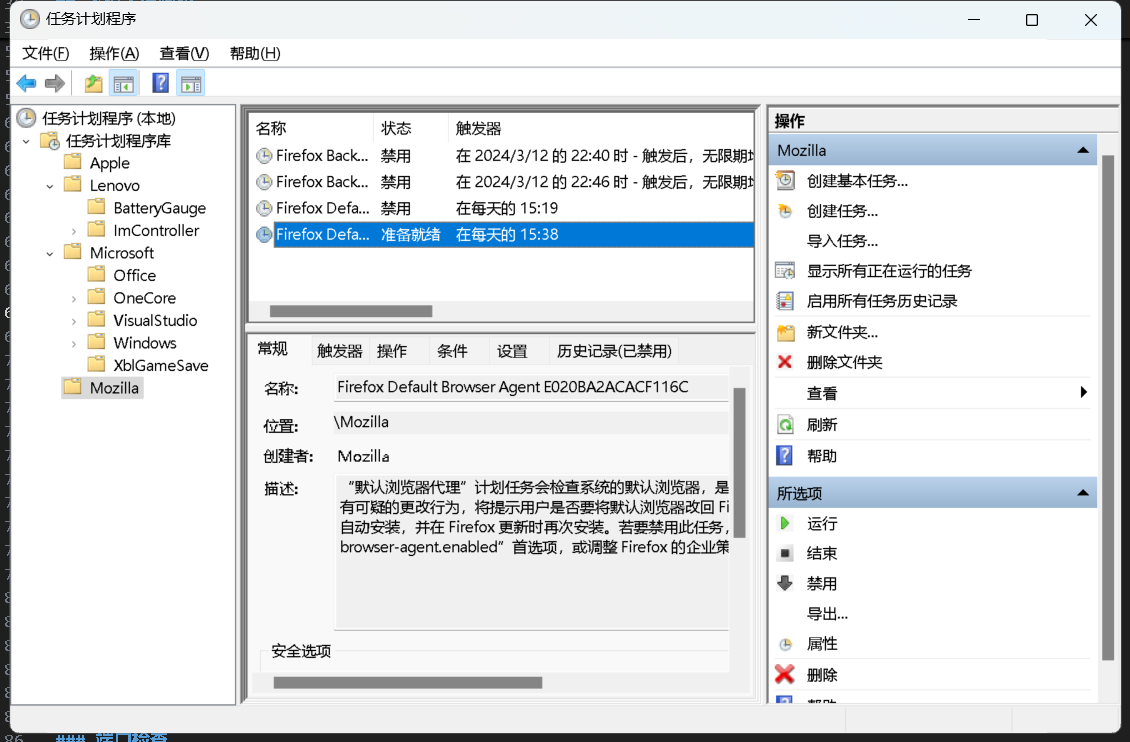Select the Firefox task triggered at 22:46
The height and width of the screenshot is (742, 1130).
pyautogui.click(x=504, y=182)
